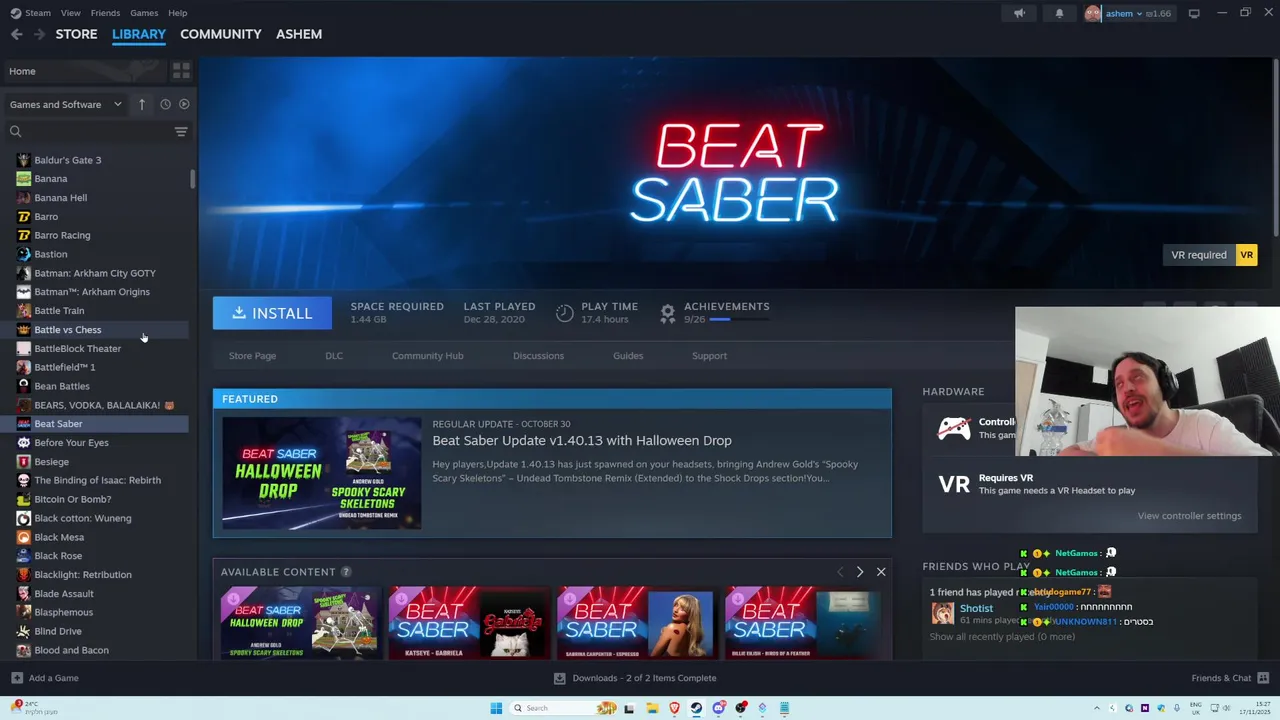Open Brave browser from taskbar
The width and height of the screenshot is (1280, 720).
[674, 708]
